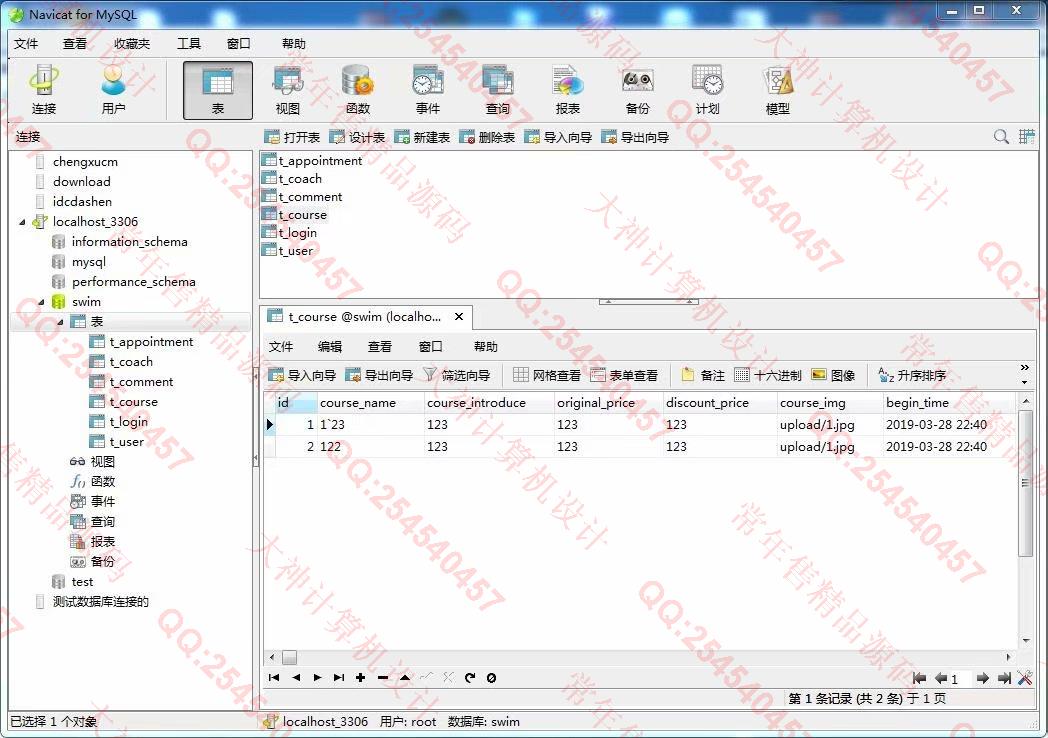Click object list 导入向导 import wizard
This screenshot has height=738, width=1048.
(x=558, y=137)
